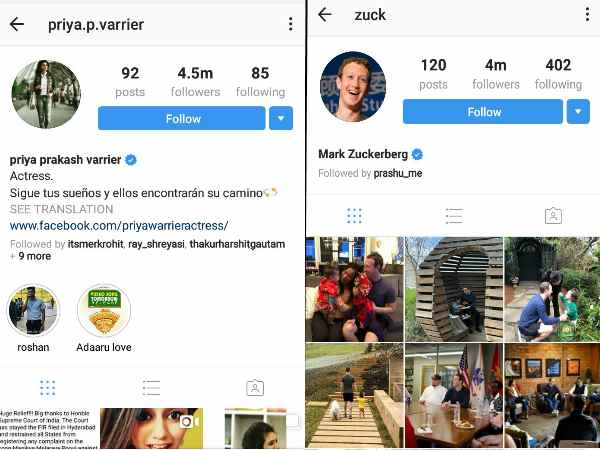The width and height of the screenshot is (600, 450).
Task: Open the roshan story highlight
Action: (x=33, y=310)
